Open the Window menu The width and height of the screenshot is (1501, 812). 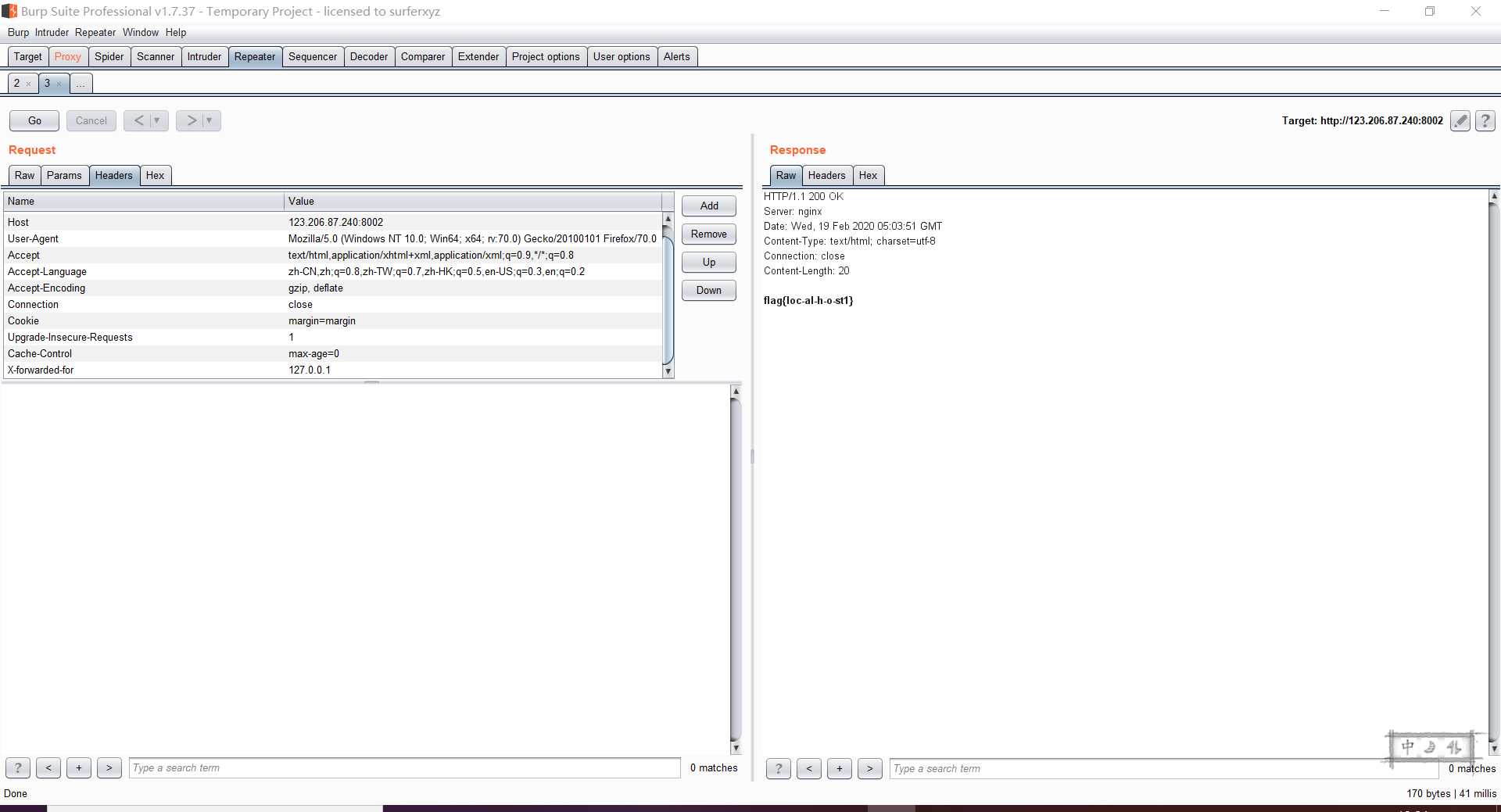(141, 32)
